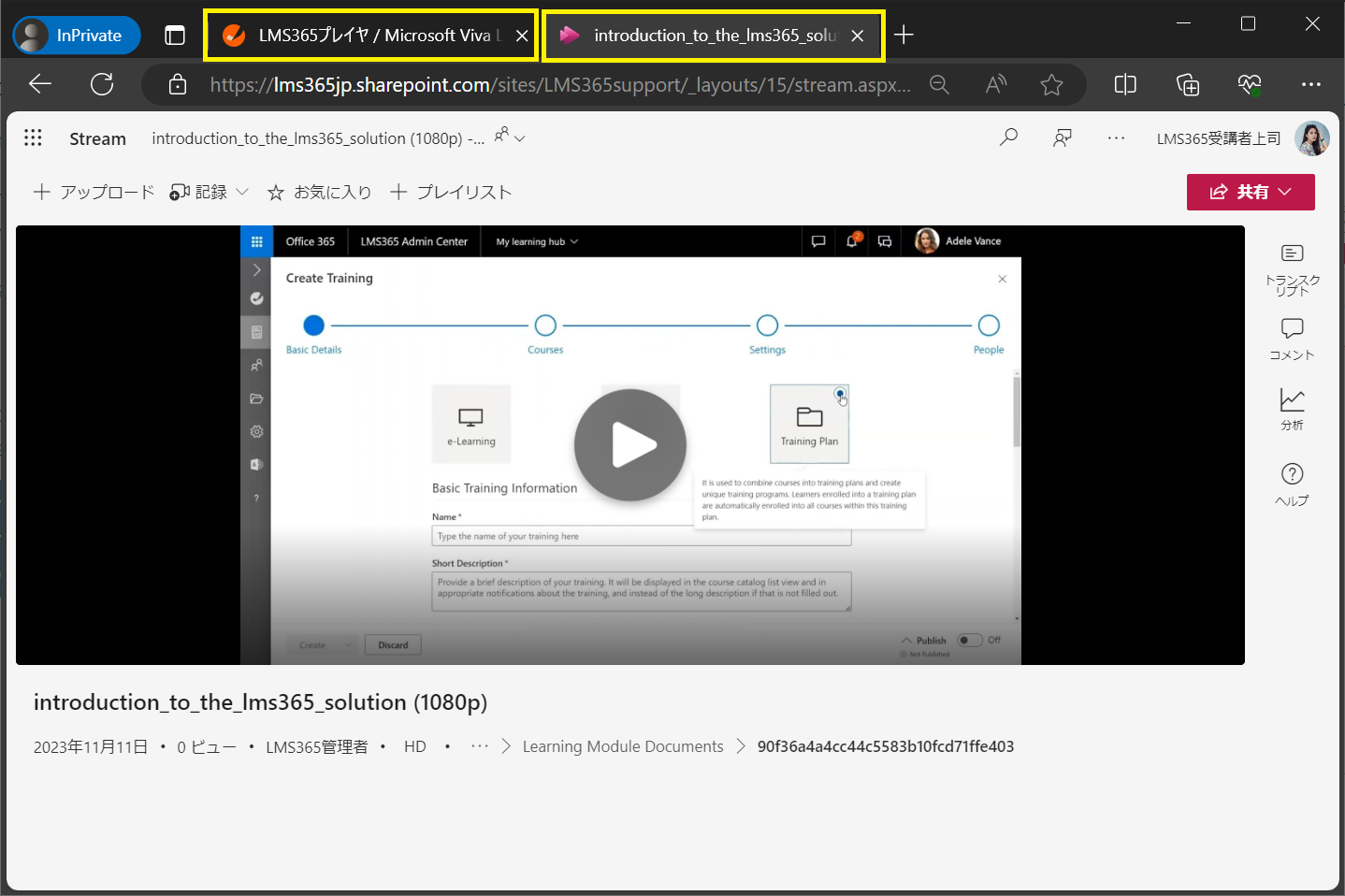Open the browser split screen icon
The width and height of the screenshot is (1345, 896).
coord(1125,85)
